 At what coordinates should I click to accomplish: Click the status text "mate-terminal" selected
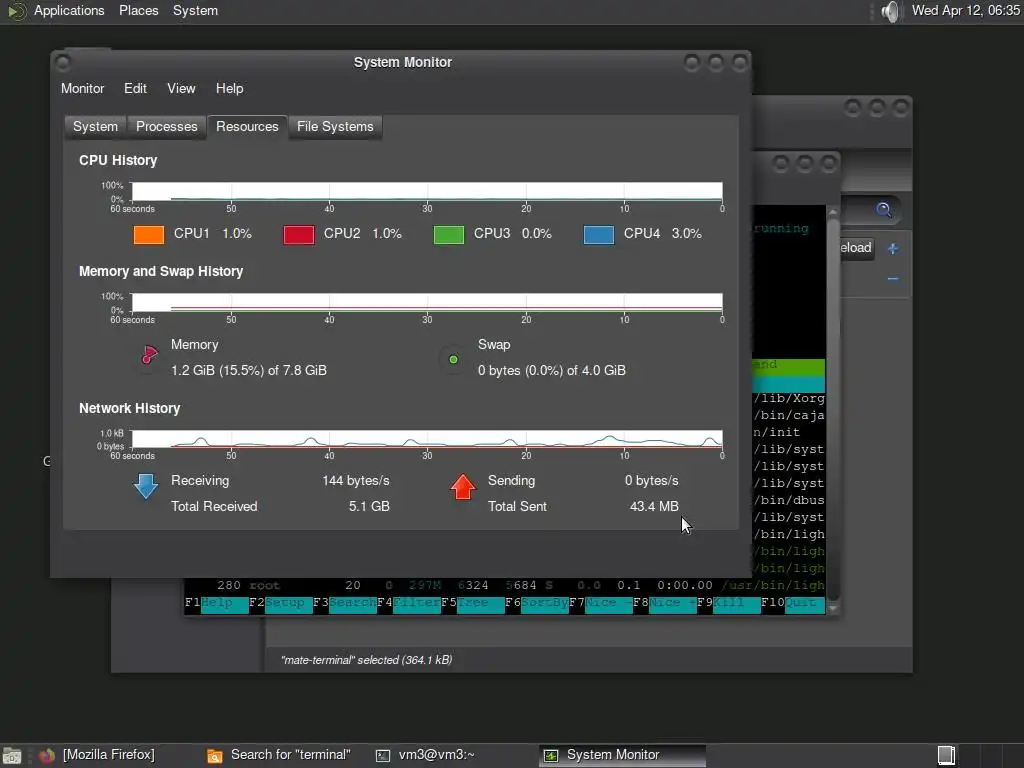[x=366, y=660]
